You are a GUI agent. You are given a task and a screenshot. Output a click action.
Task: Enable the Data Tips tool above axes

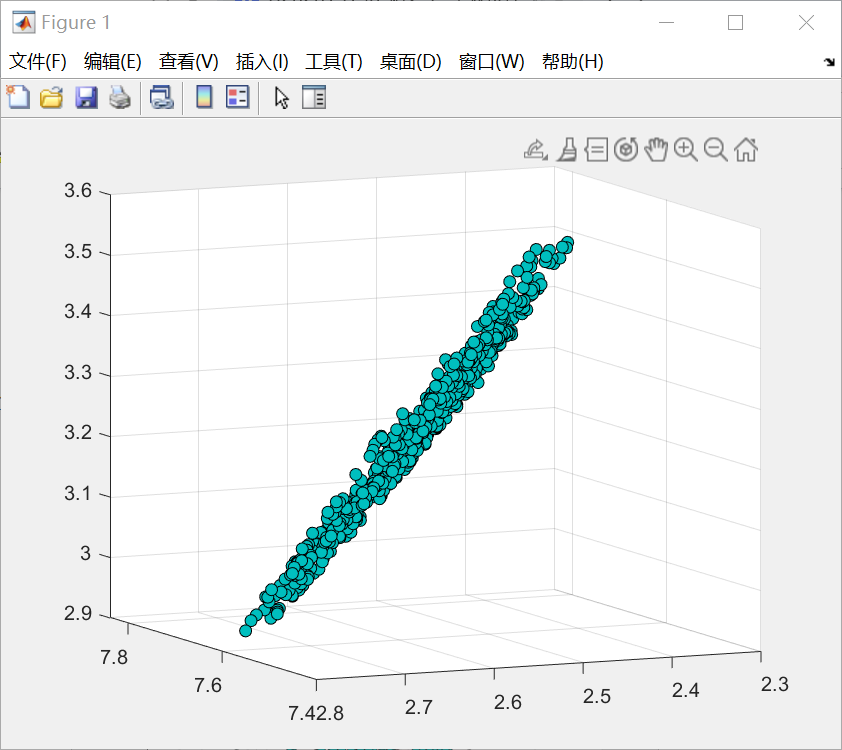point(596,150)
